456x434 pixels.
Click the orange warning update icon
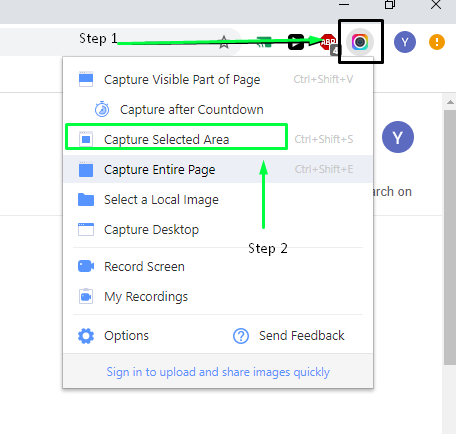[437, 42]
